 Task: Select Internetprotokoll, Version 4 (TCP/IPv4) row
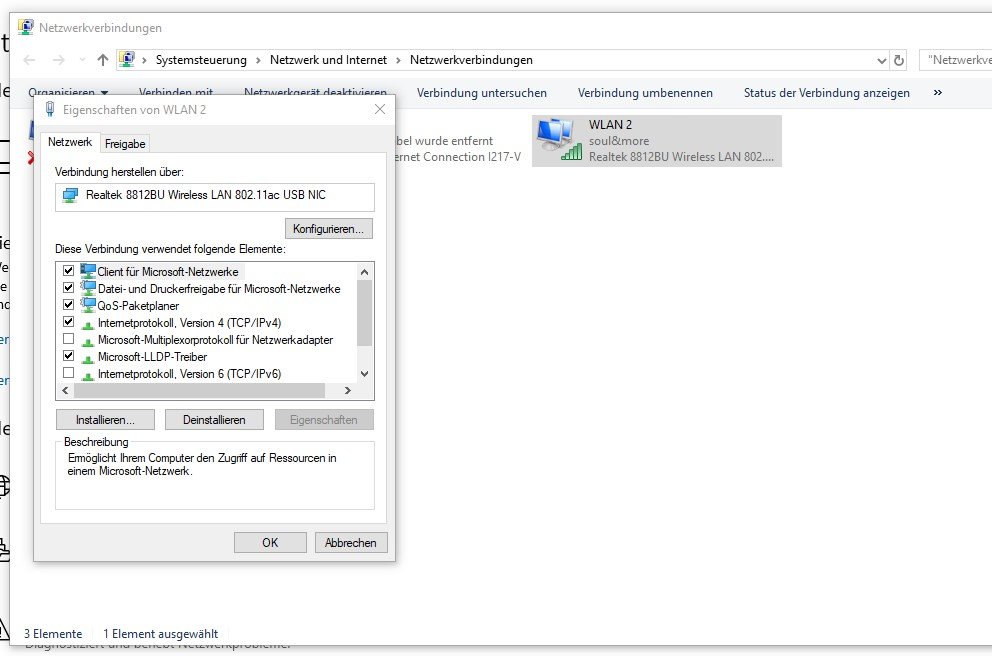(x=189, y=323)
